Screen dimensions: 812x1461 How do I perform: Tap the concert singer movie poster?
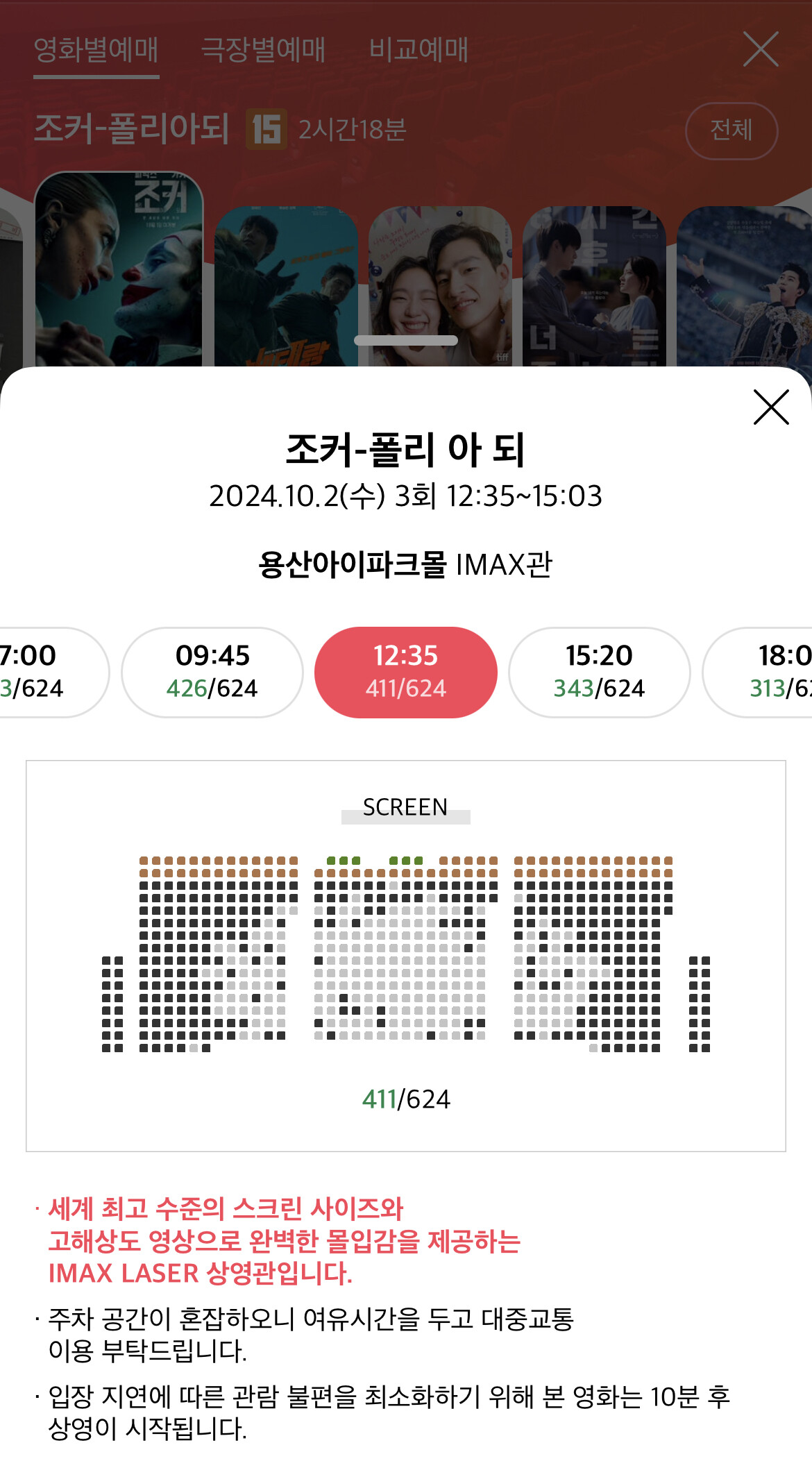744,286
